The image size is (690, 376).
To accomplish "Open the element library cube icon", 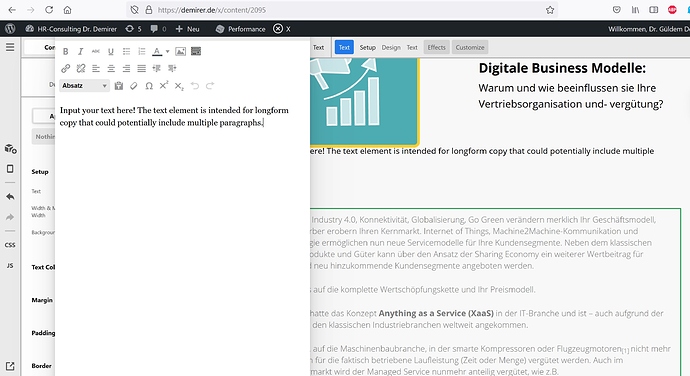I will click(x=11, y=148).
